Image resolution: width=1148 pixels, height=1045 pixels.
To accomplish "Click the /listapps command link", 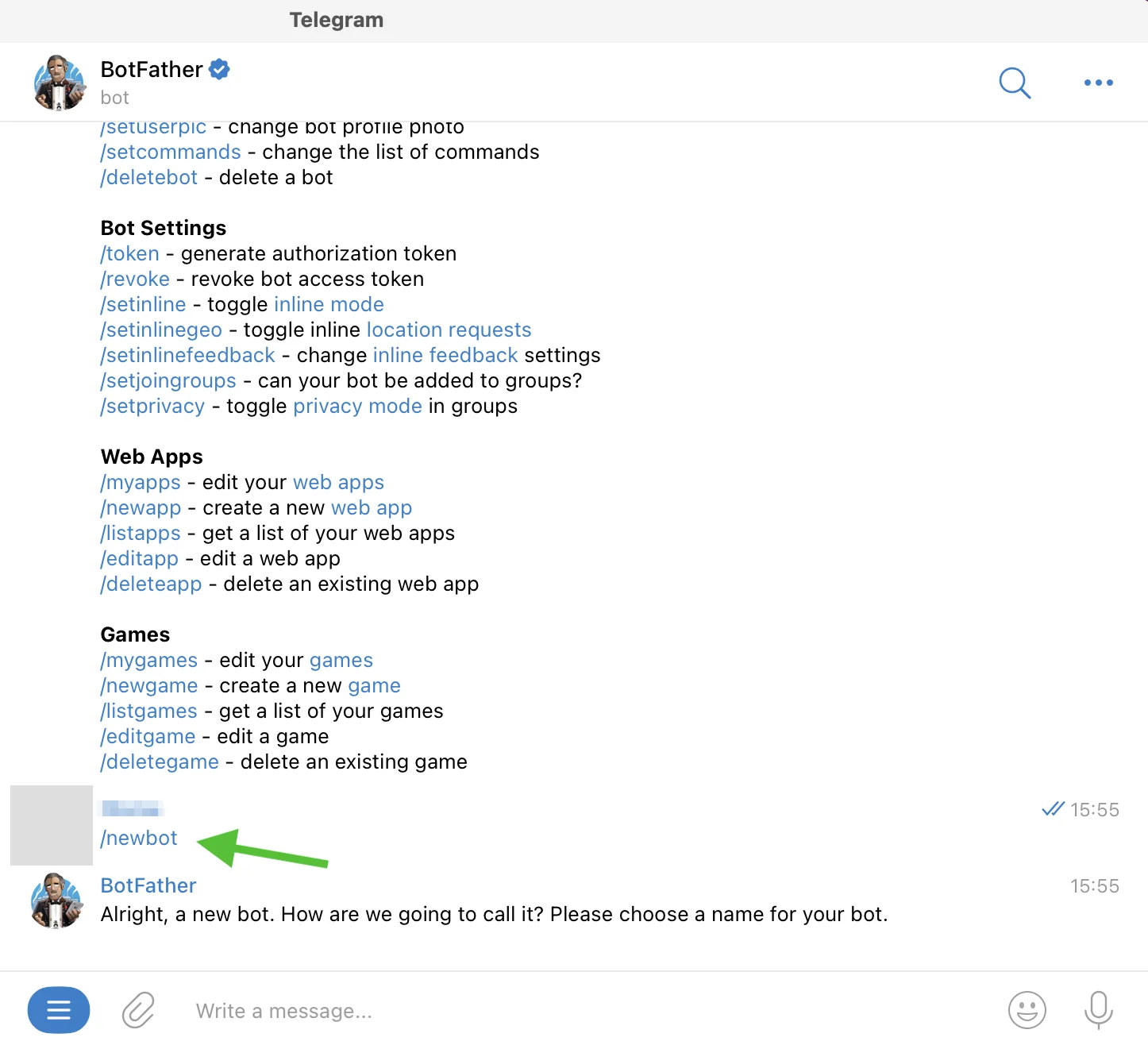I will point(141,533).
